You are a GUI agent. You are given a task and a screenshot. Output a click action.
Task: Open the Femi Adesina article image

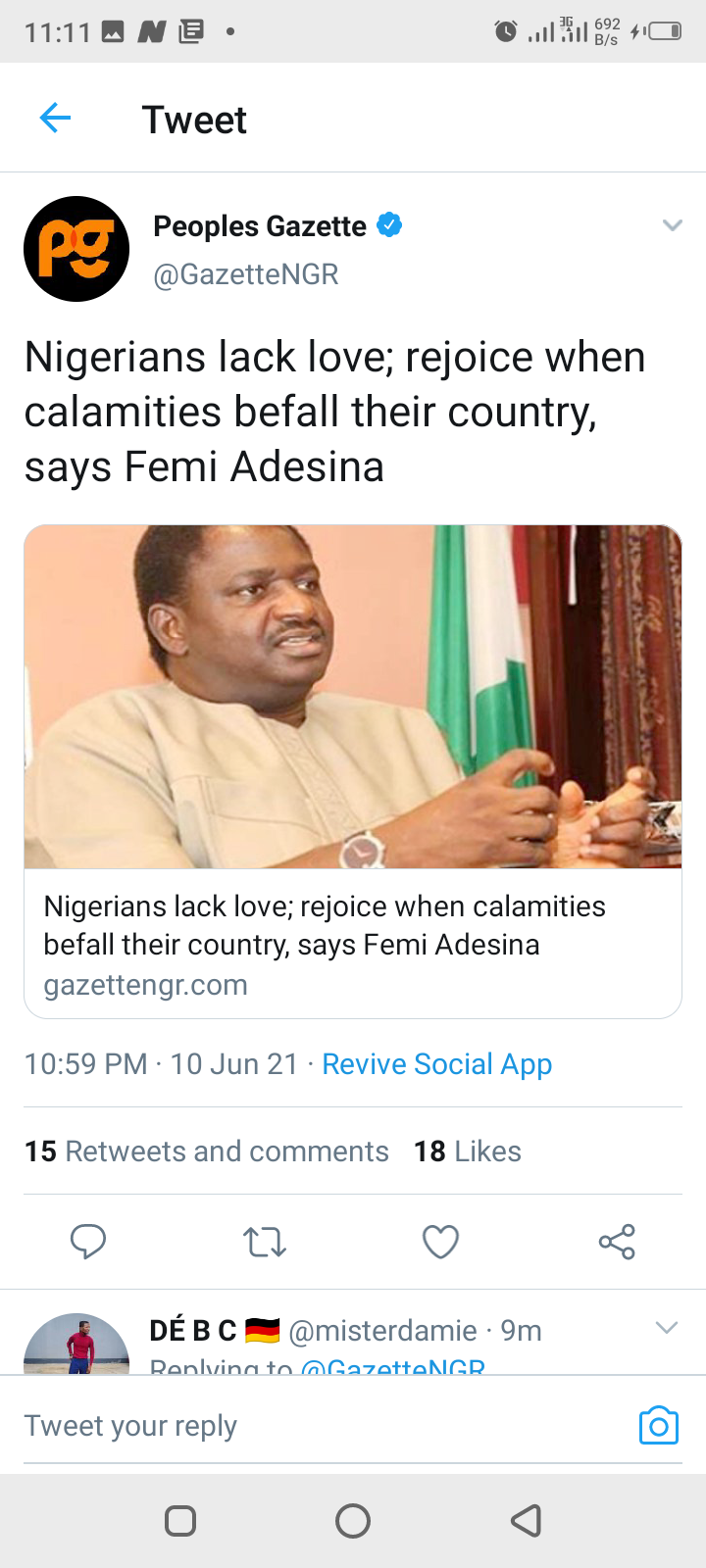(353, 697)
